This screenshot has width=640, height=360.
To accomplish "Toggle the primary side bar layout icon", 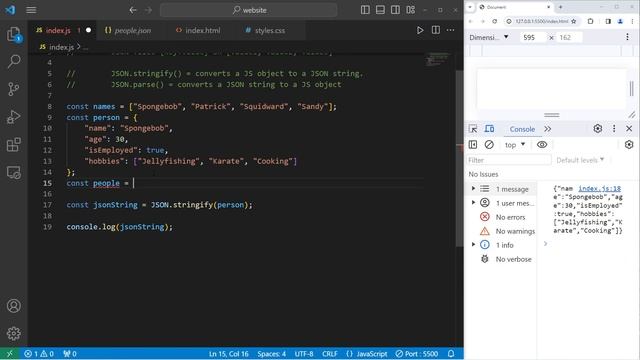I will (x=365, y=10).
